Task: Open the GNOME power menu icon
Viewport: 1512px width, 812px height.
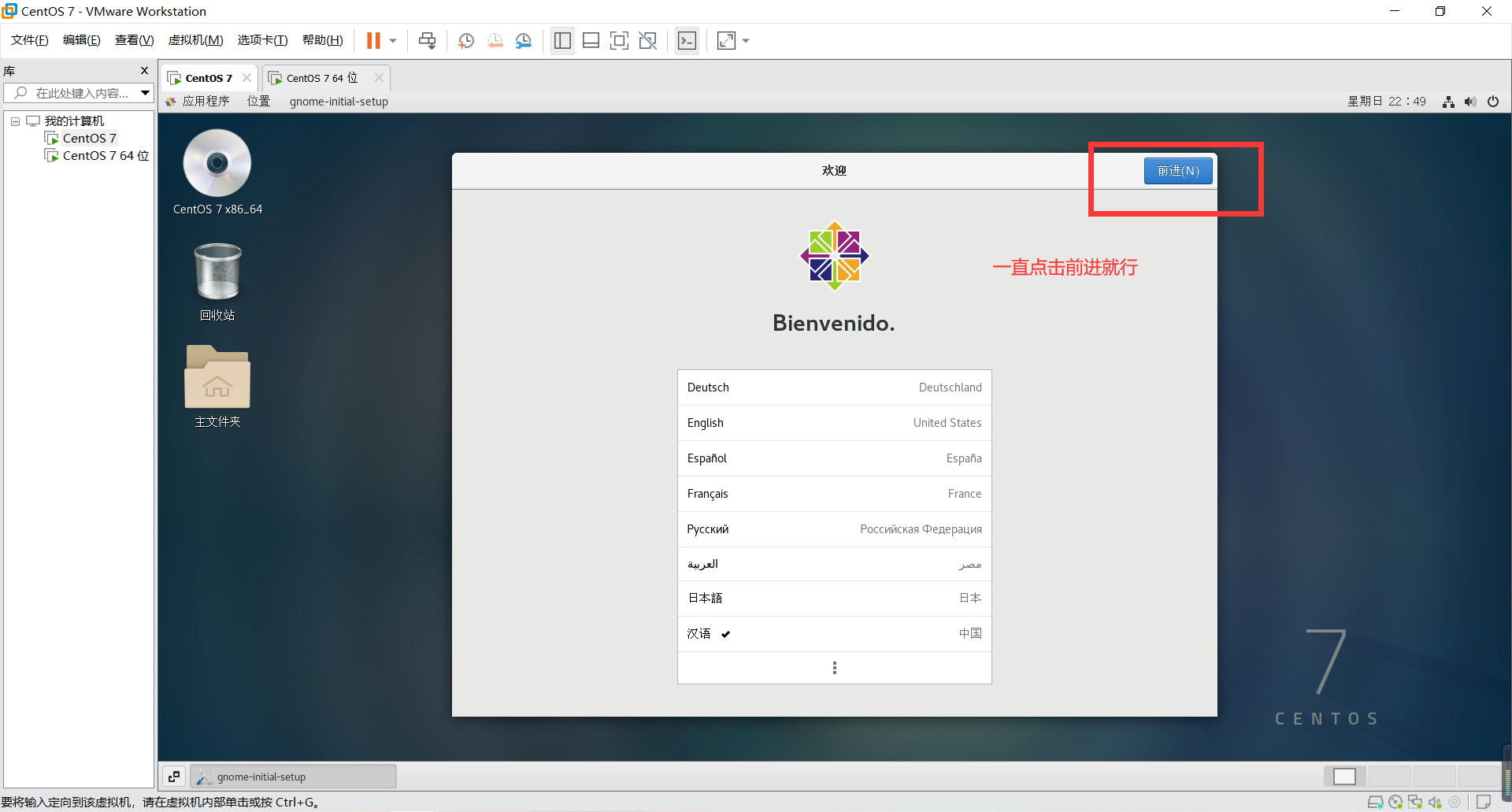Action: [x=1492, y=102]
